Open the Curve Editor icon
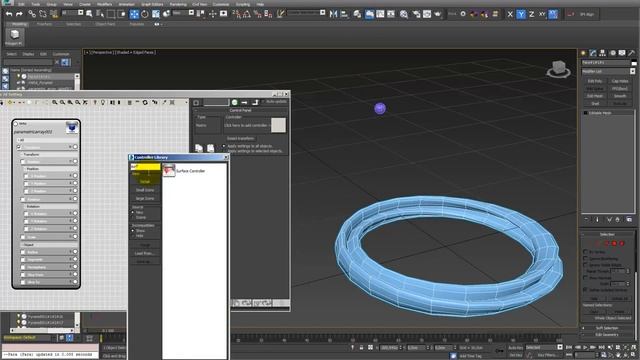The image size is (640, 360). point(380,14)
